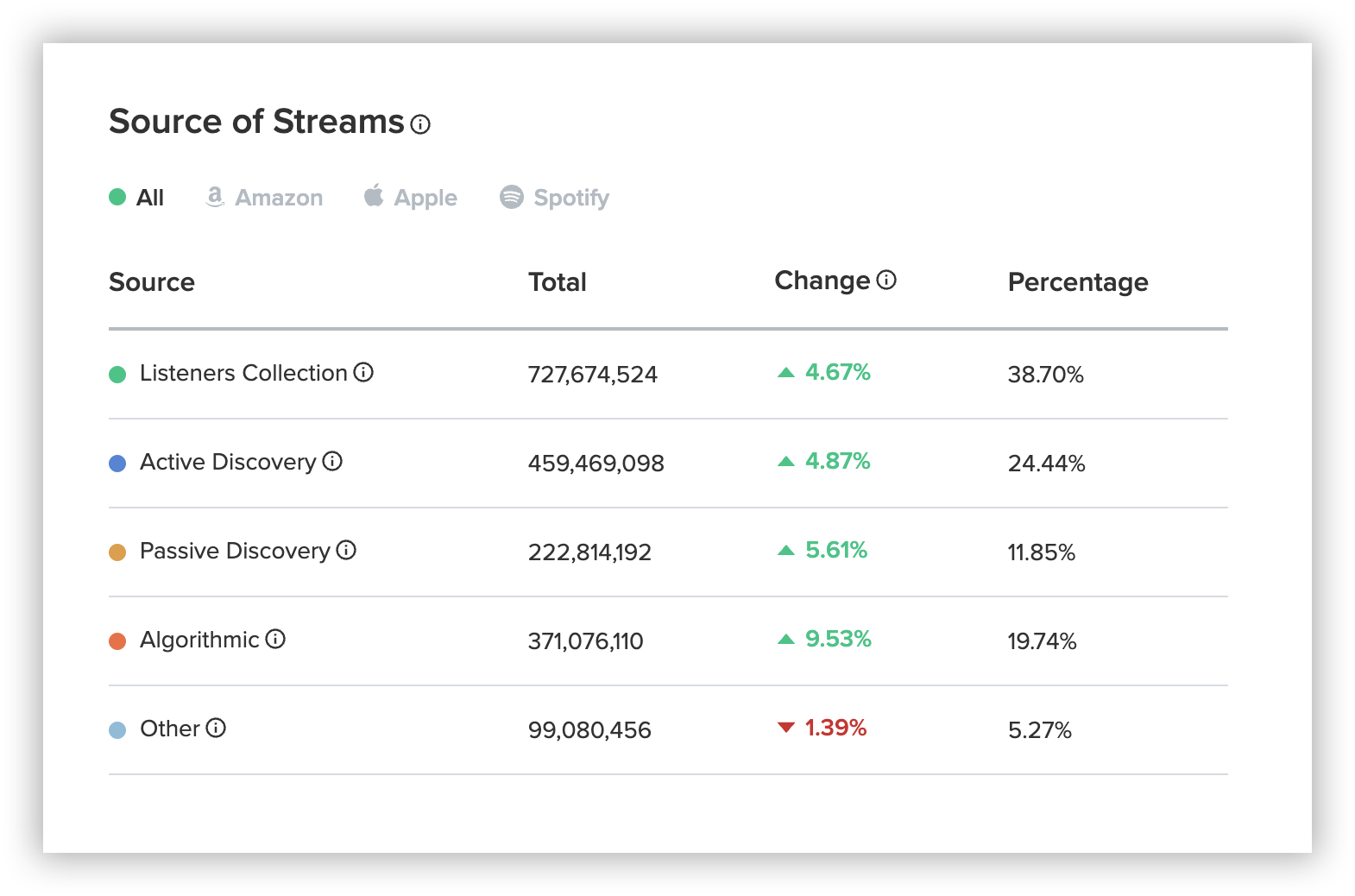1355x896 pixels.
Task: Click the Apple logo icon
Action: click(x=374, y=196)
